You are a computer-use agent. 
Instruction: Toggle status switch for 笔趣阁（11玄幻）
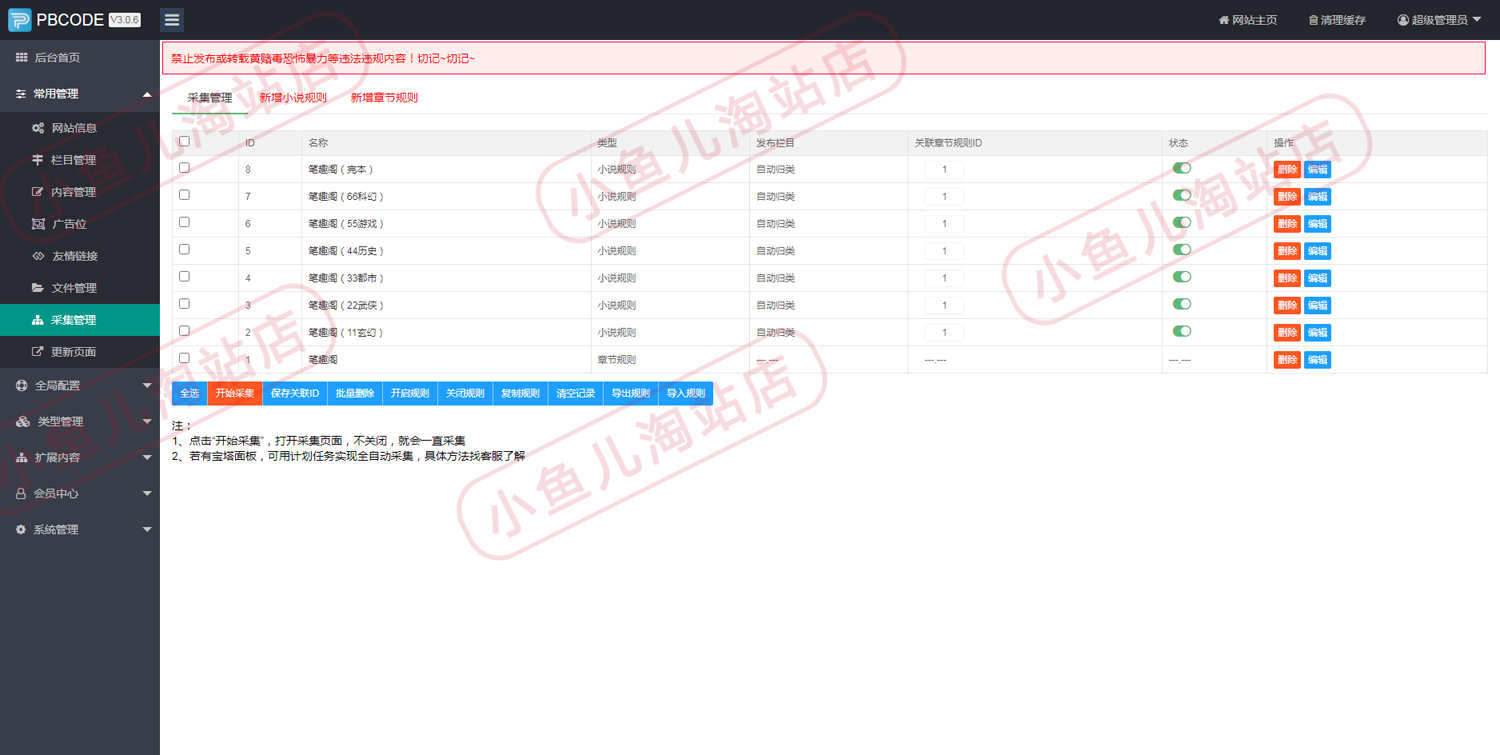coord(1182,331)
